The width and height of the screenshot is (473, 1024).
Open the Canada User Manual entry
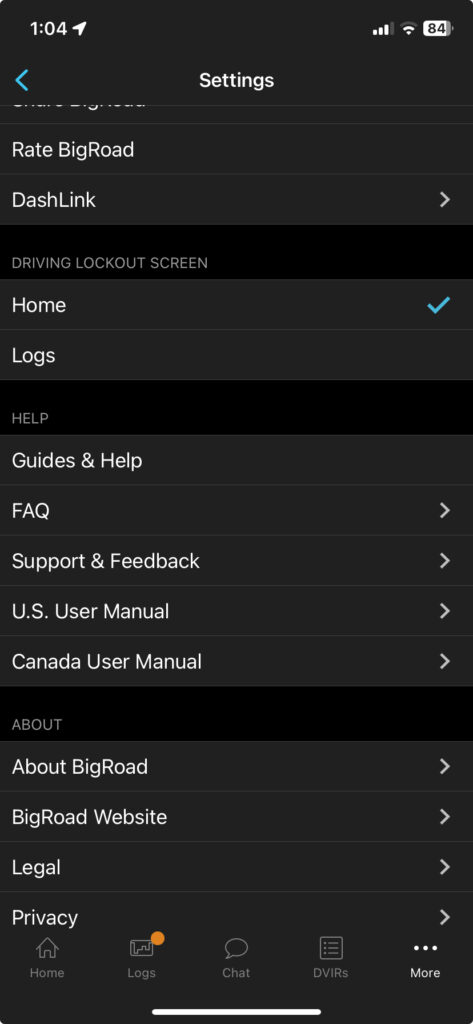point(236,662)
